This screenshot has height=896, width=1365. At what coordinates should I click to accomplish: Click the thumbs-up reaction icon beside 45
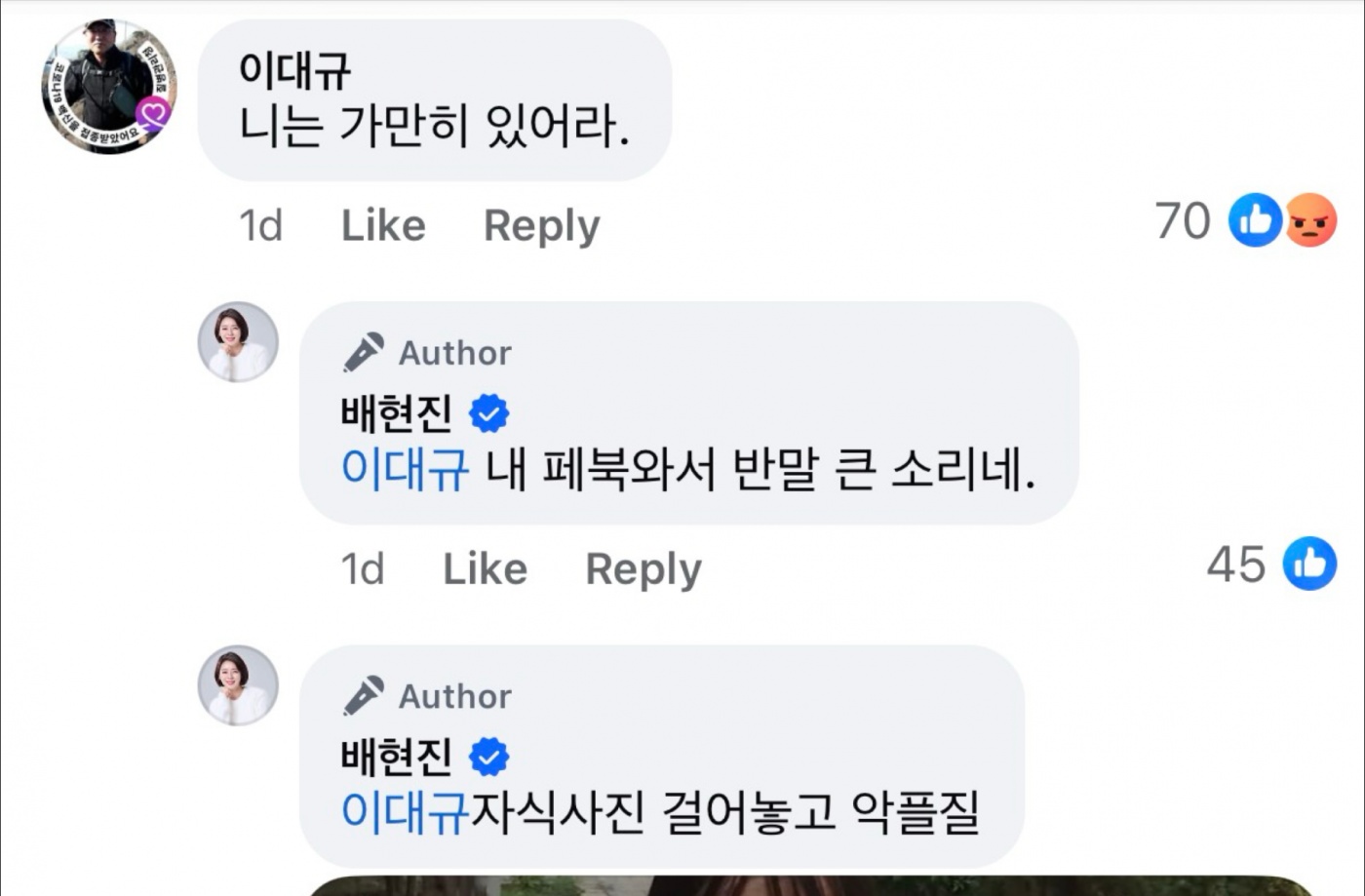point(1309,564)
